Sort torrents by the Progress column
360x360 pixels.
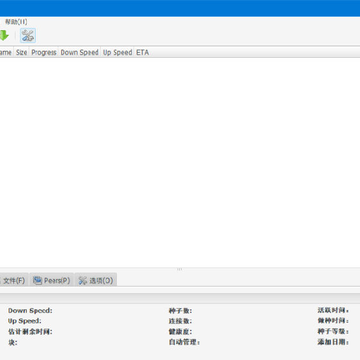pos(44,52)
